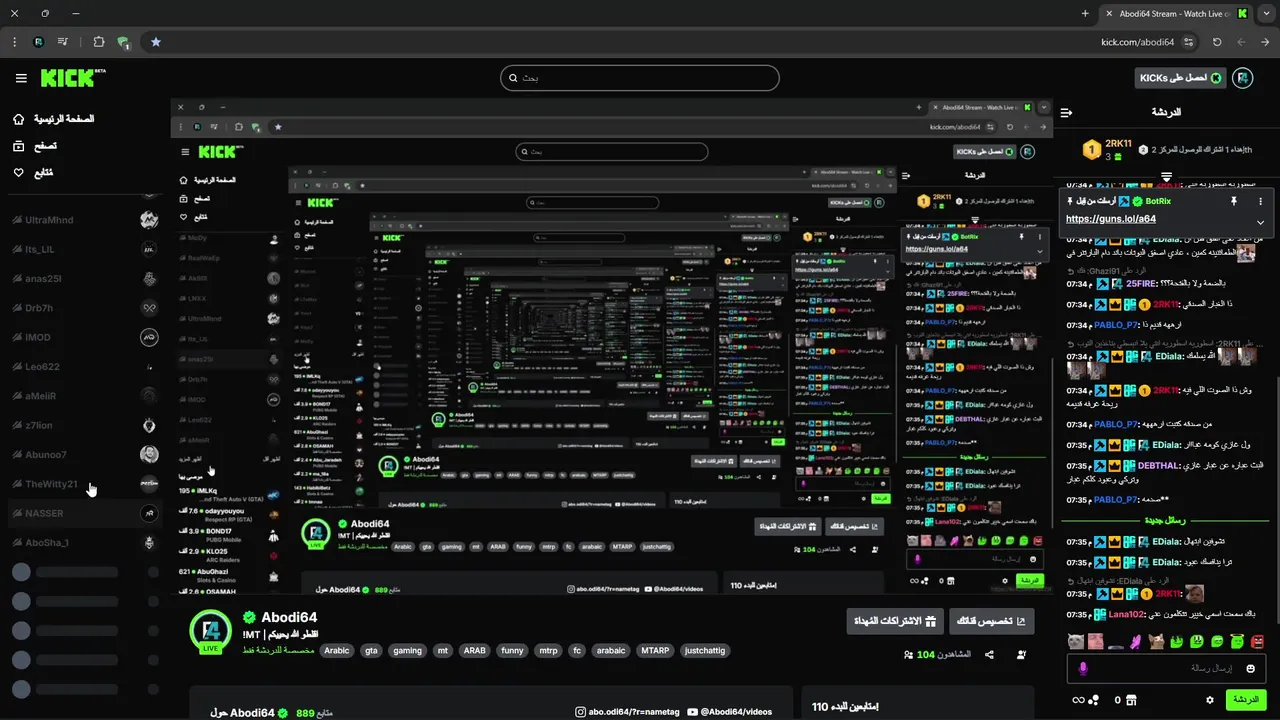1280x720 pixels.
Task: Open anas25l channel in sidebar
Action: tap(85, 279)
